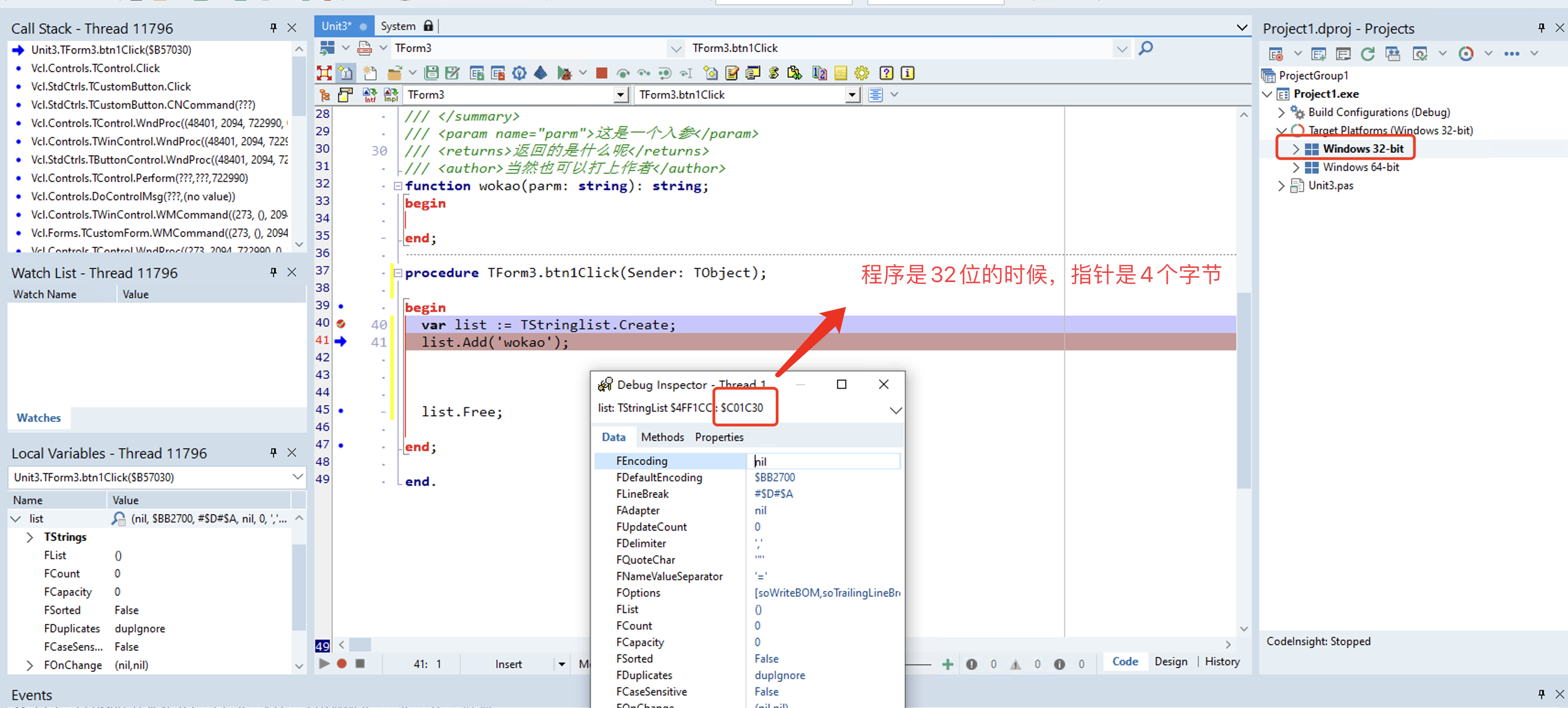Switch to Methods tab in Debug Inspector
Screen dimensions: 1568x708
pos(662,437)
